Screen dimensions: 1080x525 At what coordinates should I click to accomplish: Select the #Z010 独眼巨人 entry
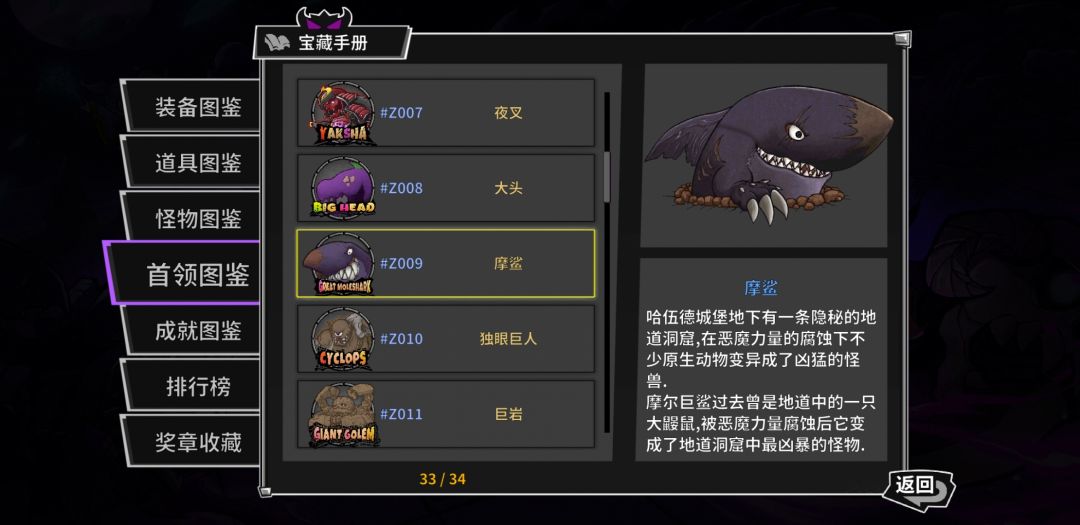pyautogui.click(x=446, y=339)
